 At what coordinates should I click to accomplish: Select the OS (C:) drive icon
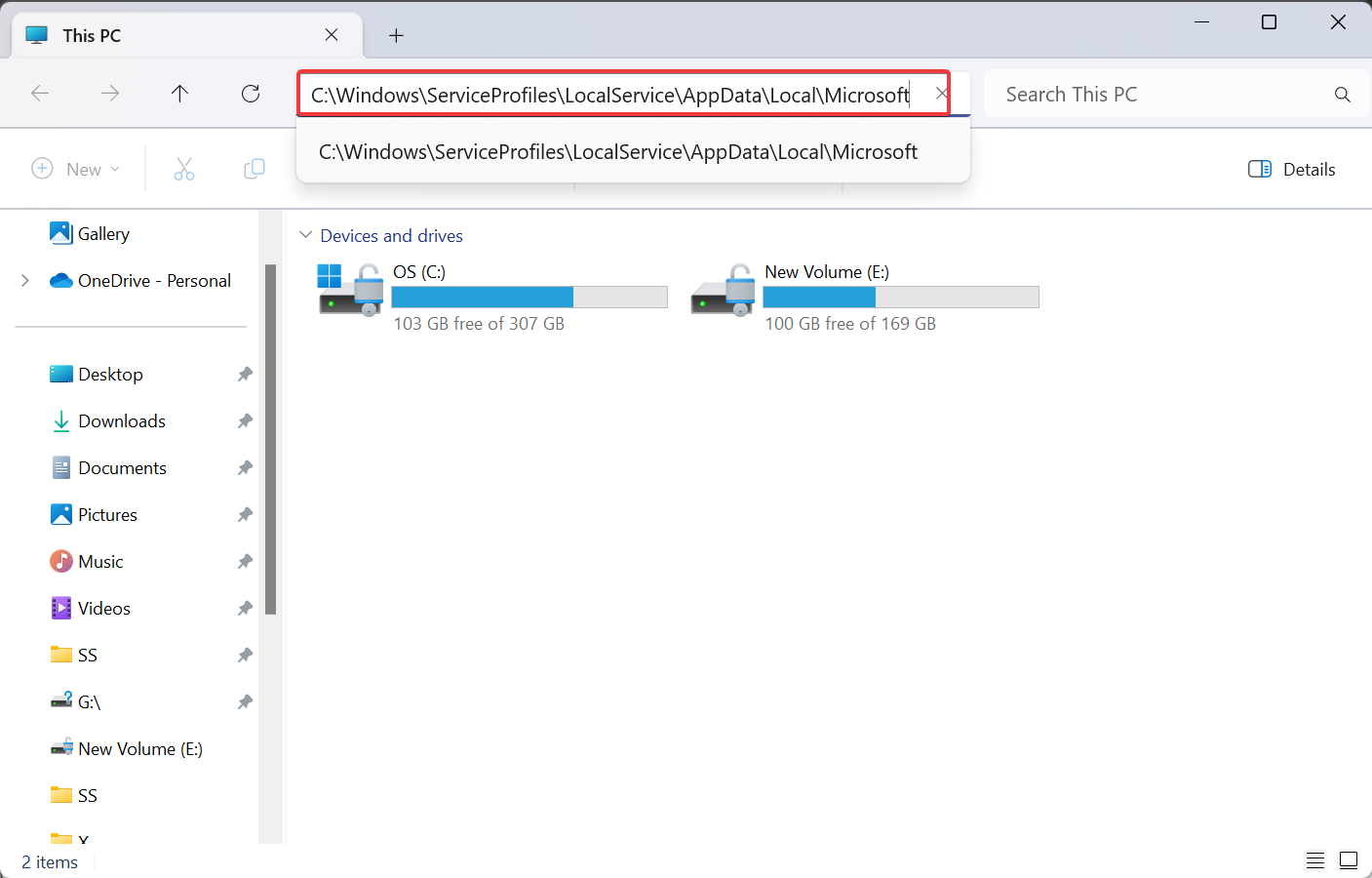350,290
